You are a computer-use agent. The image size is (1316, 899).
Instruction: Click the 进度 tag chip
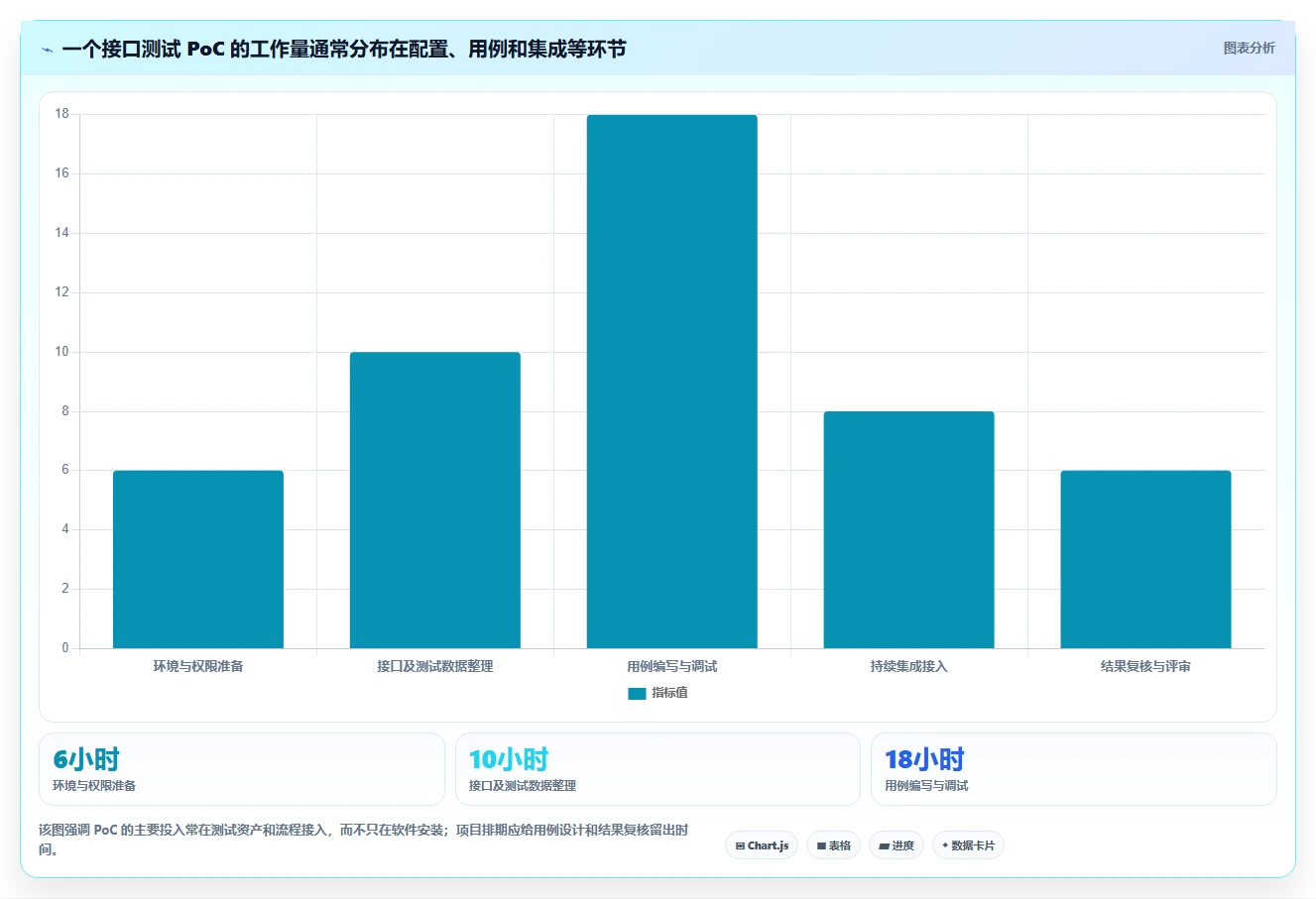coord(897,845)
